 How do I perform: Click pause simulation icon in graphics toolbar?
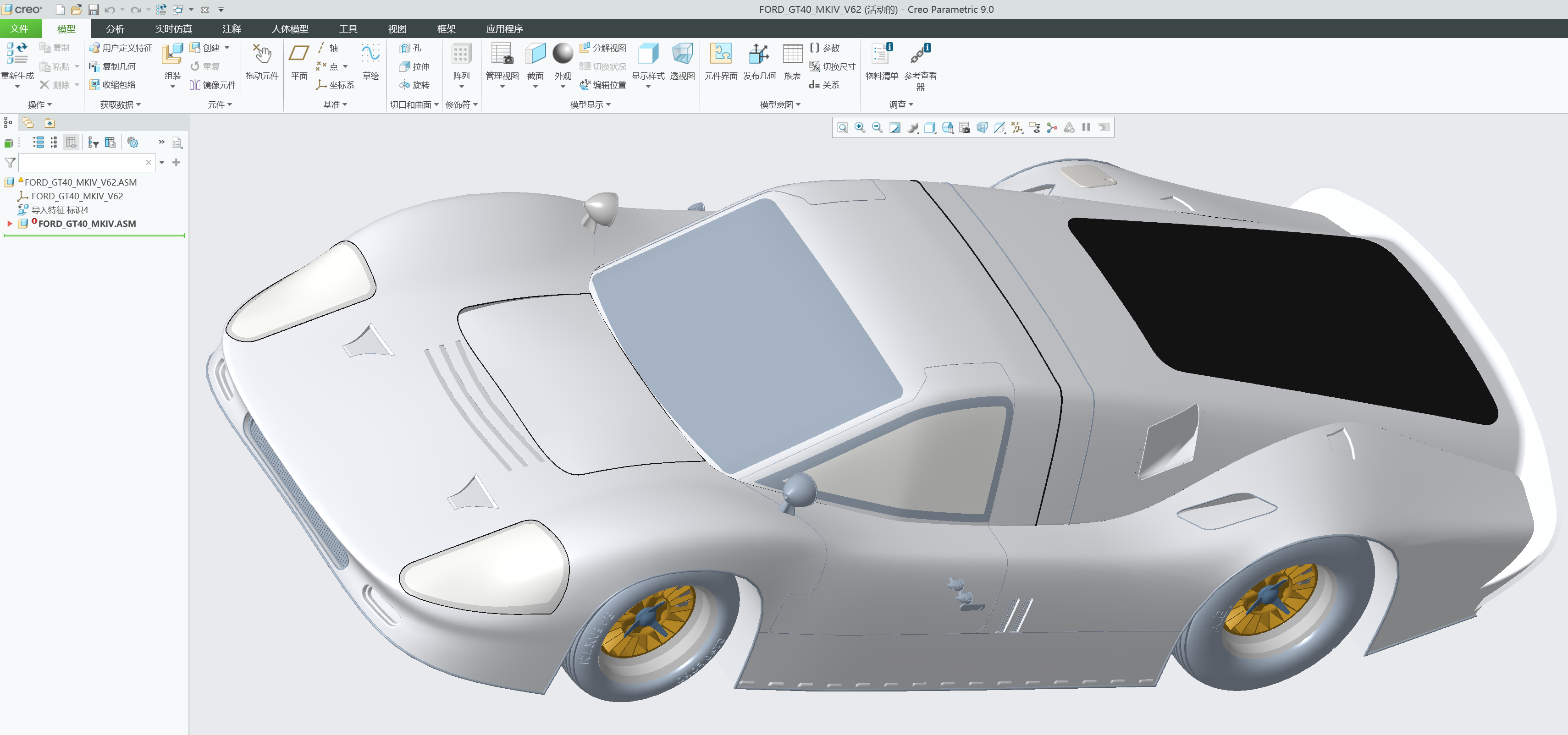click(1086, 127)
